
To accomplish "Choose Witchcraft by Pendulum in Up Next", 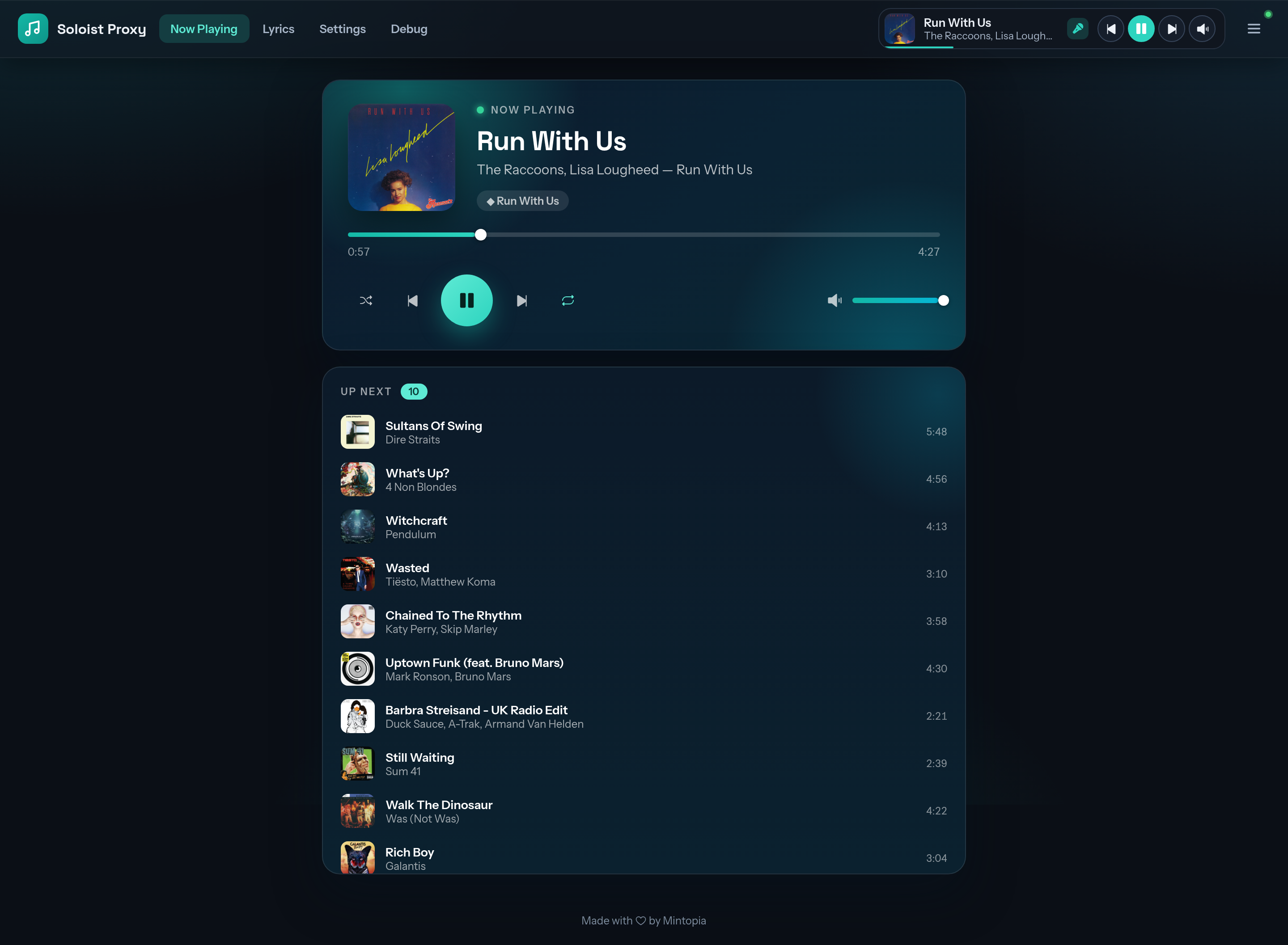I will click(x=644, y=527).
